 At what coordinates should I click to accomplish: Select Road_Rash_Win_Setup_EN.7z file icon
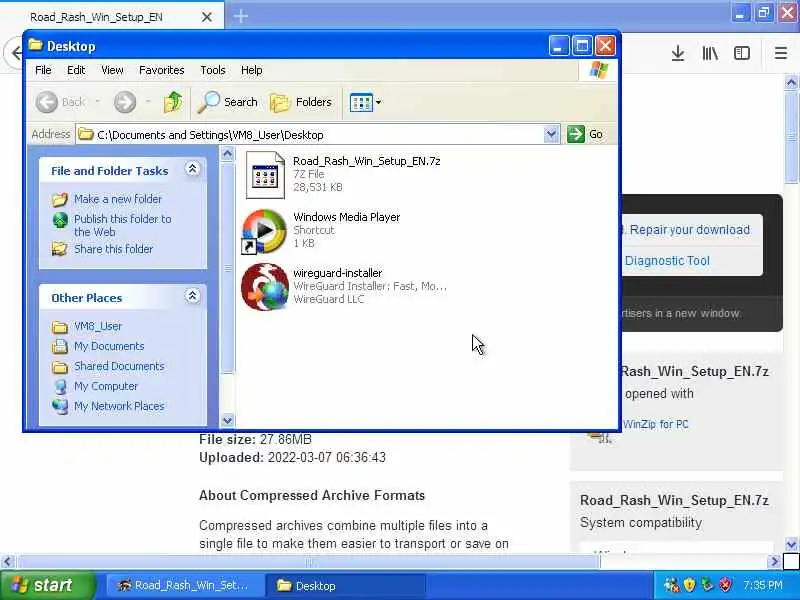tap(265, 175)
